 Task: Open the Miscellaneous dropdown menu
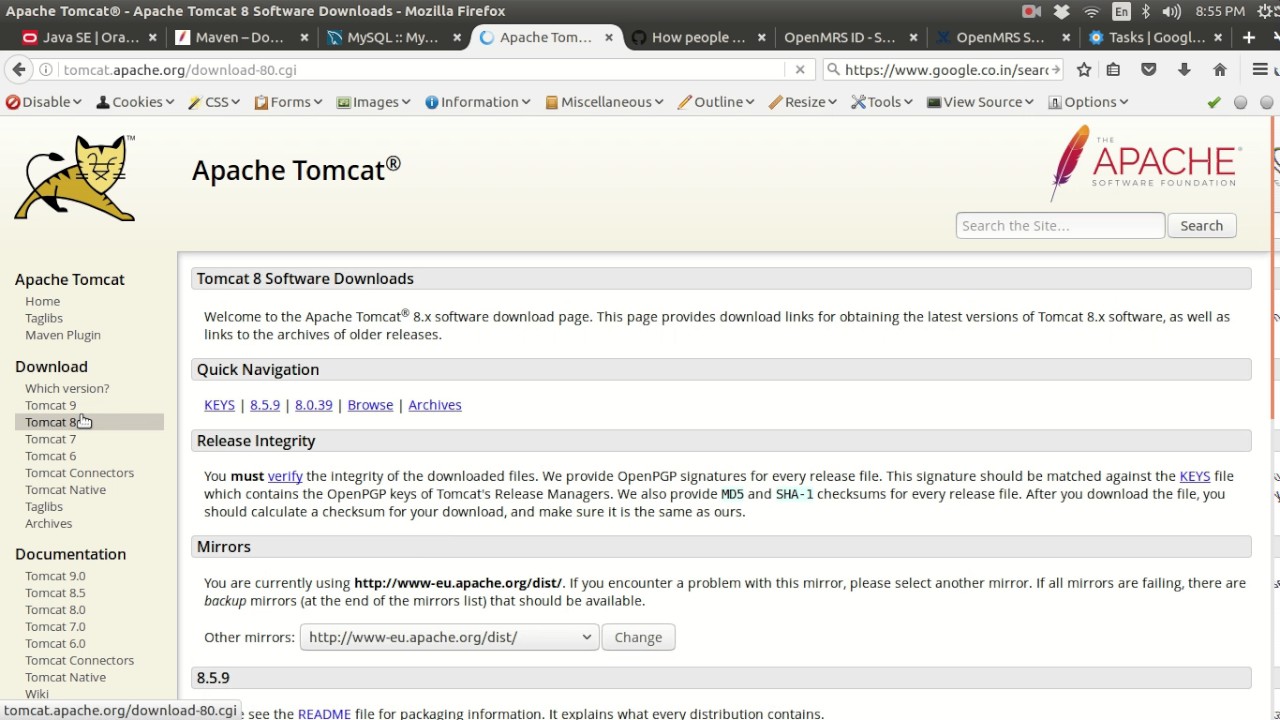click(604, 102)
